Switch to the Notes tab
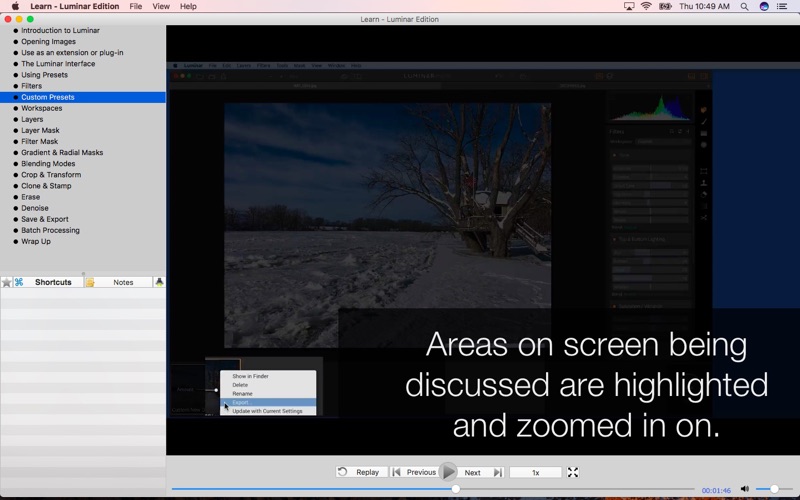 (x=118, y=282)
